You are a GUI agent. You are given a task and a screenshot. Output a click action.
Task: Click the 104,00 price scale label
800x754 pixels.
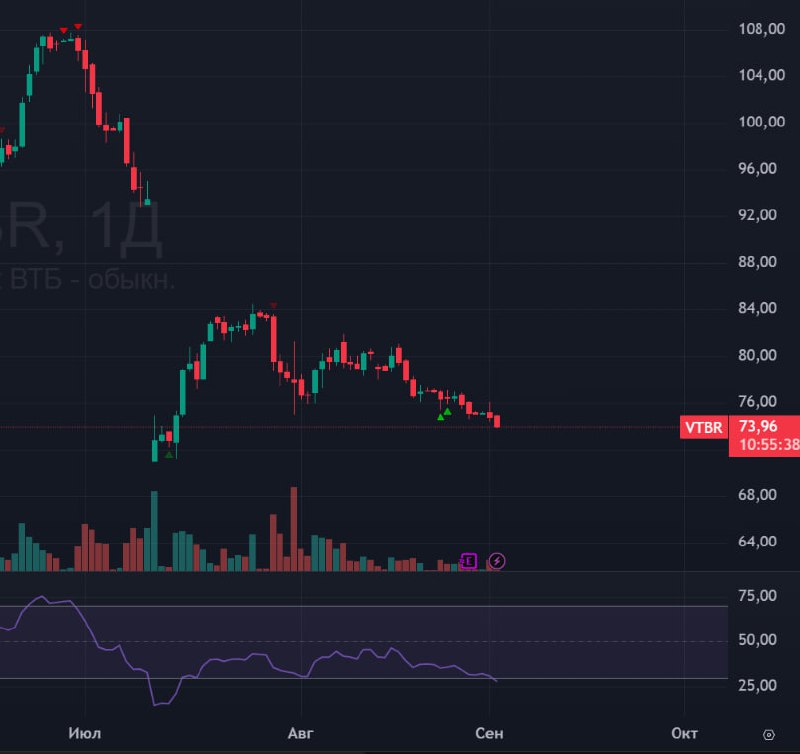pos(761,75)
